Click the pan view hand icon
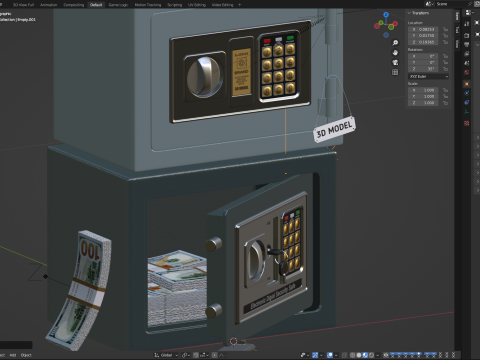The width and height of the screenshot is (480, 360). [x=395, y=53]
